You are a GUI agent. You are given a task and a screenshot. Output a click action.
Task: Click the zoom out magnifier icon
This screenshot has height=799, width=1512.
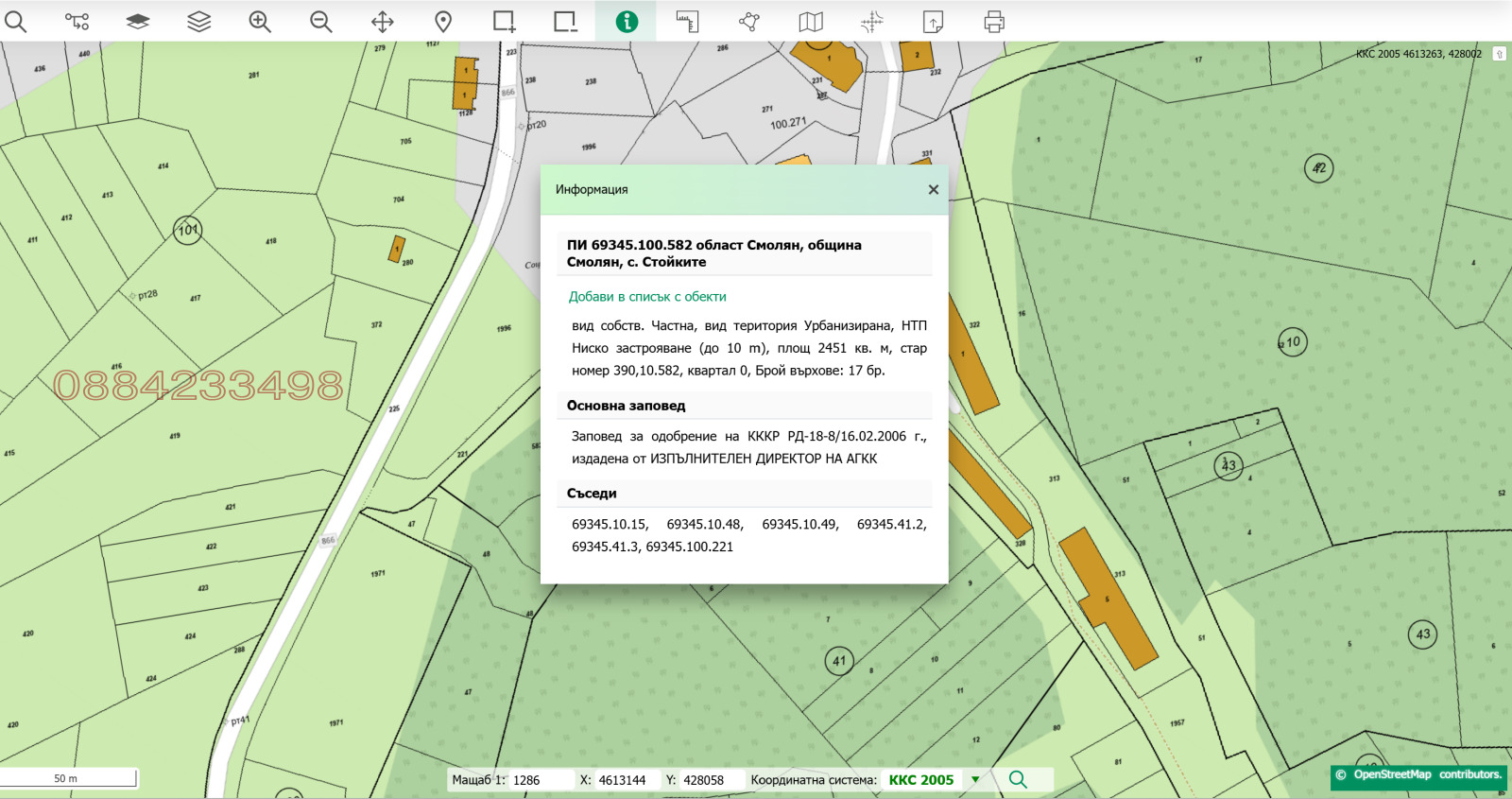tap(321, 21)
